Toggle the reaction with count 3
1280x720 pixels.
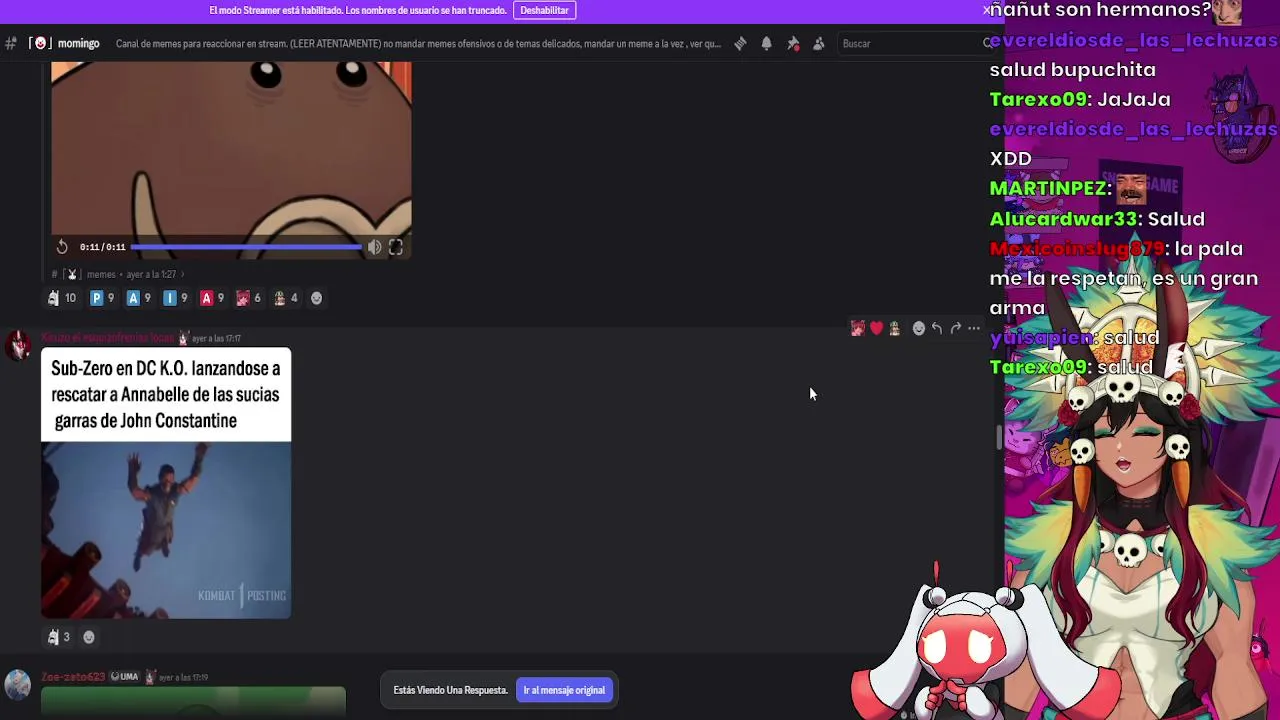coord(58,637)
